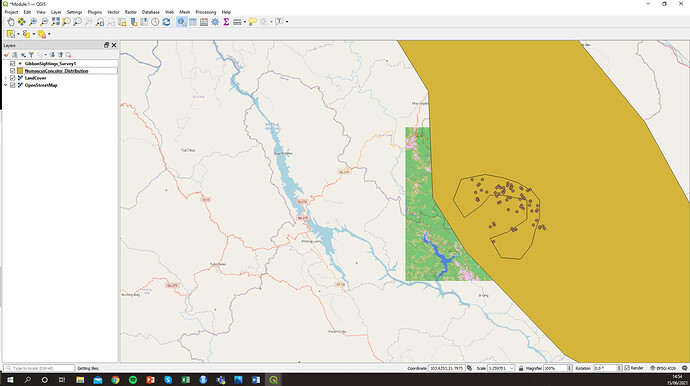
Task: Uncheck the LandCover layer checkbox
Action: click(x=13, y=78)
